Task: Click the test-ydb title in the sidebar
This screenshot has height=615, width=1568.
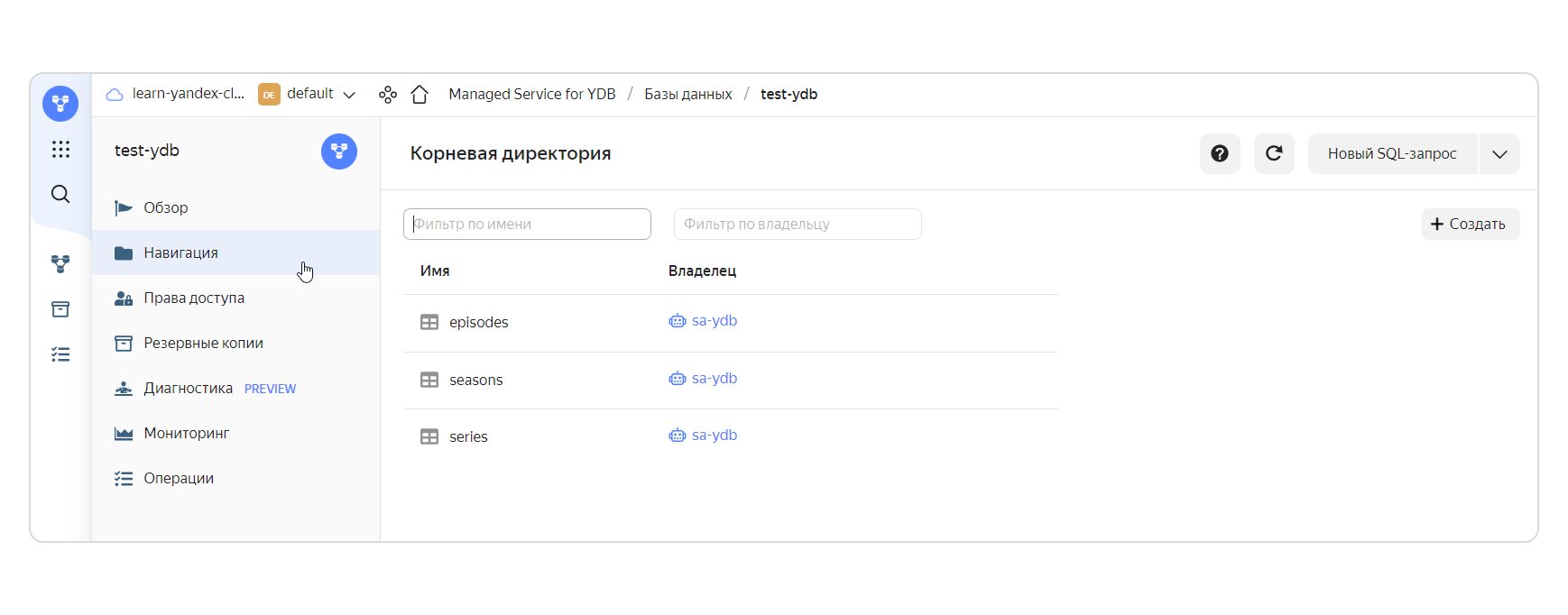Action: (x=147, y=151)
